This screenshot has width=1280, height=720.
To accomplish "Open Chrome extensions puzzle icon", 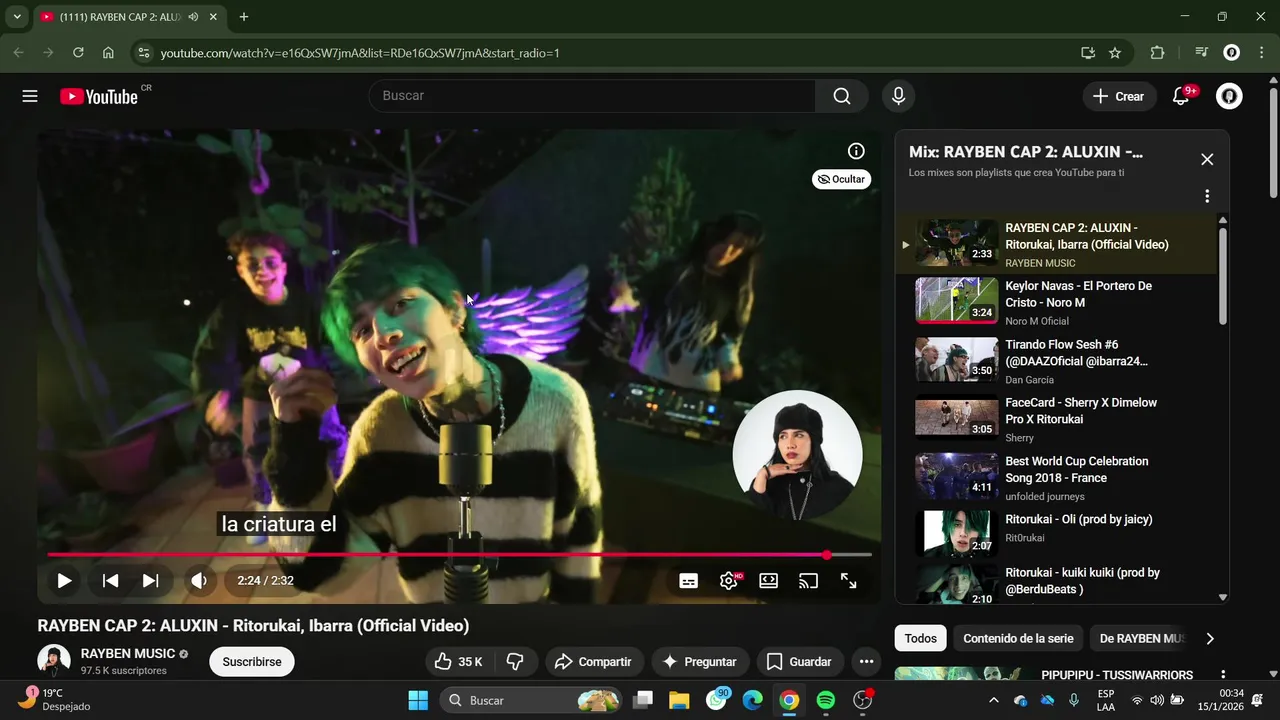I will coord(1158,52).
